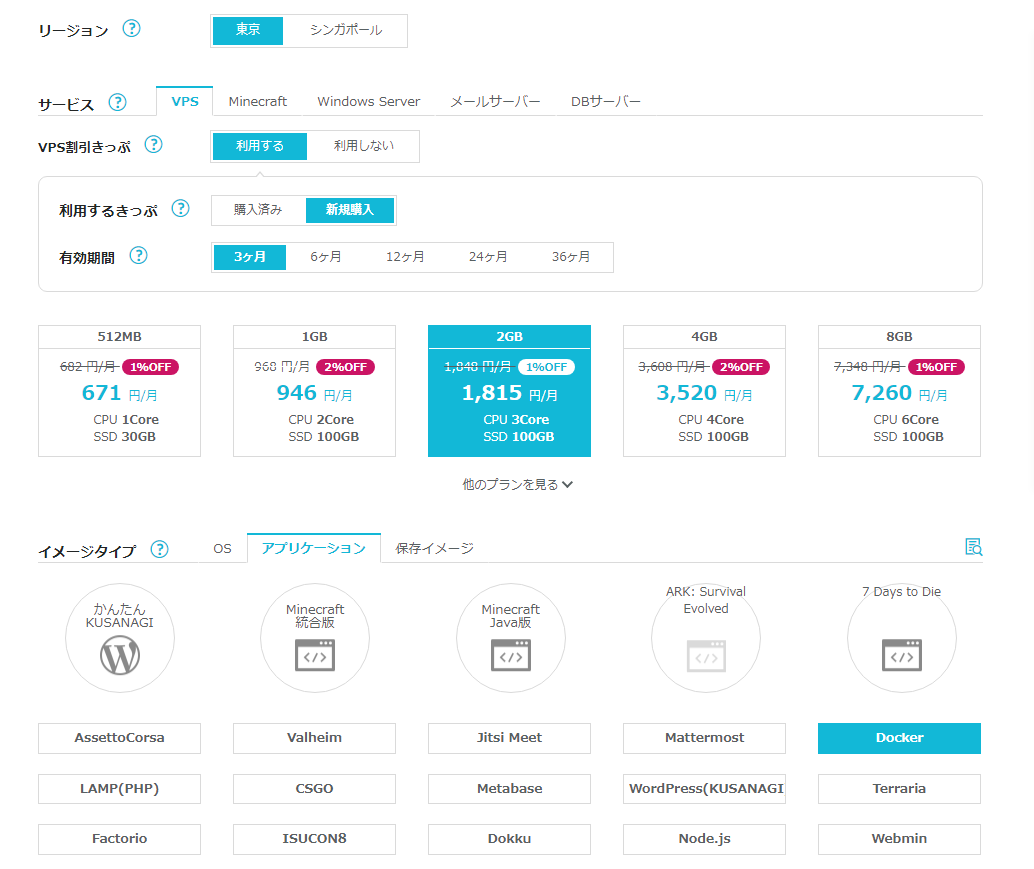Expand 他のプランを見る to show more plans
The image size is (1034, 869).
click(x=517, y=485)
